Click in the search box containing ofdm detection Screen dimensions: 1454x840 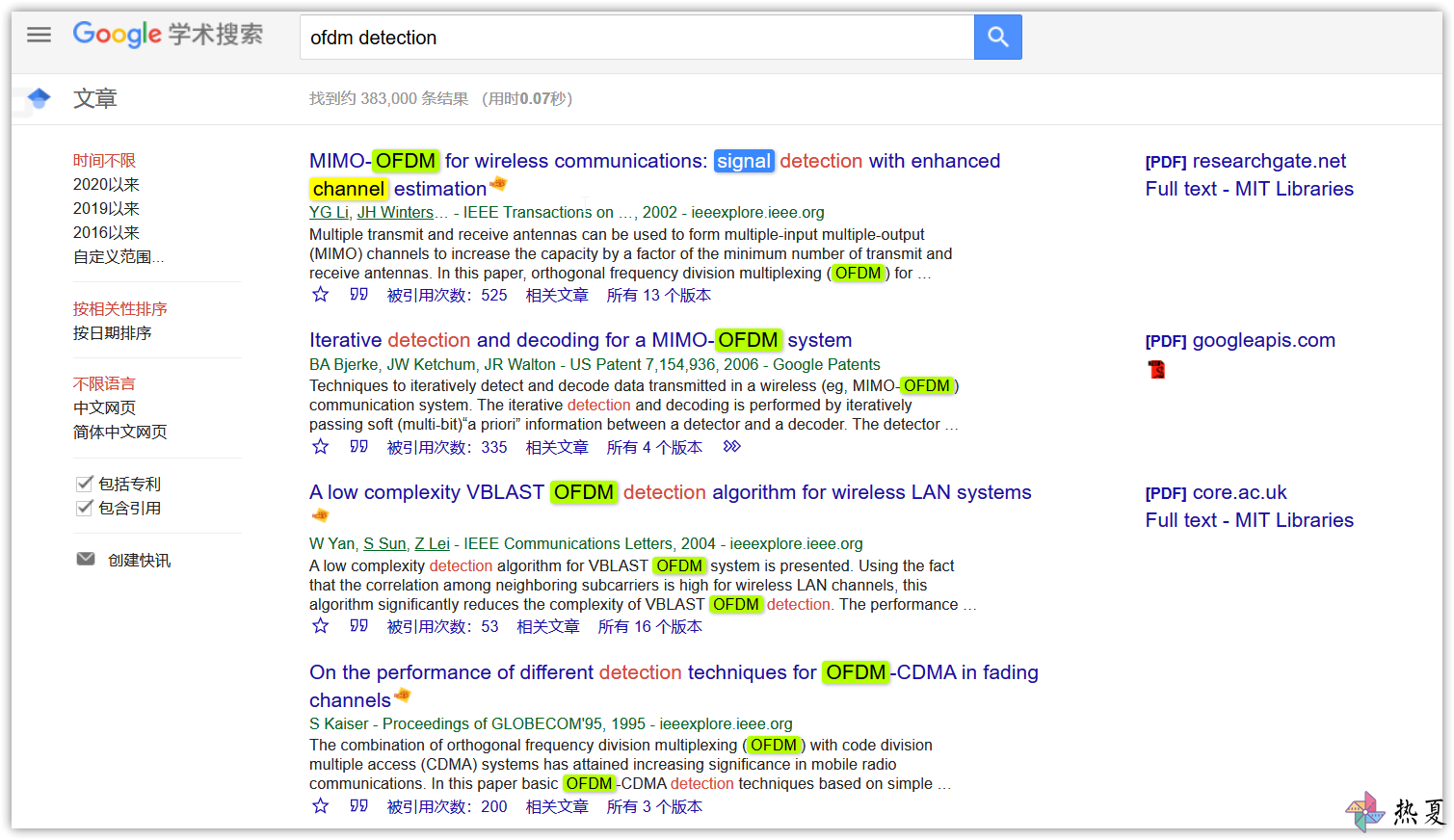[x=637, y=38]
